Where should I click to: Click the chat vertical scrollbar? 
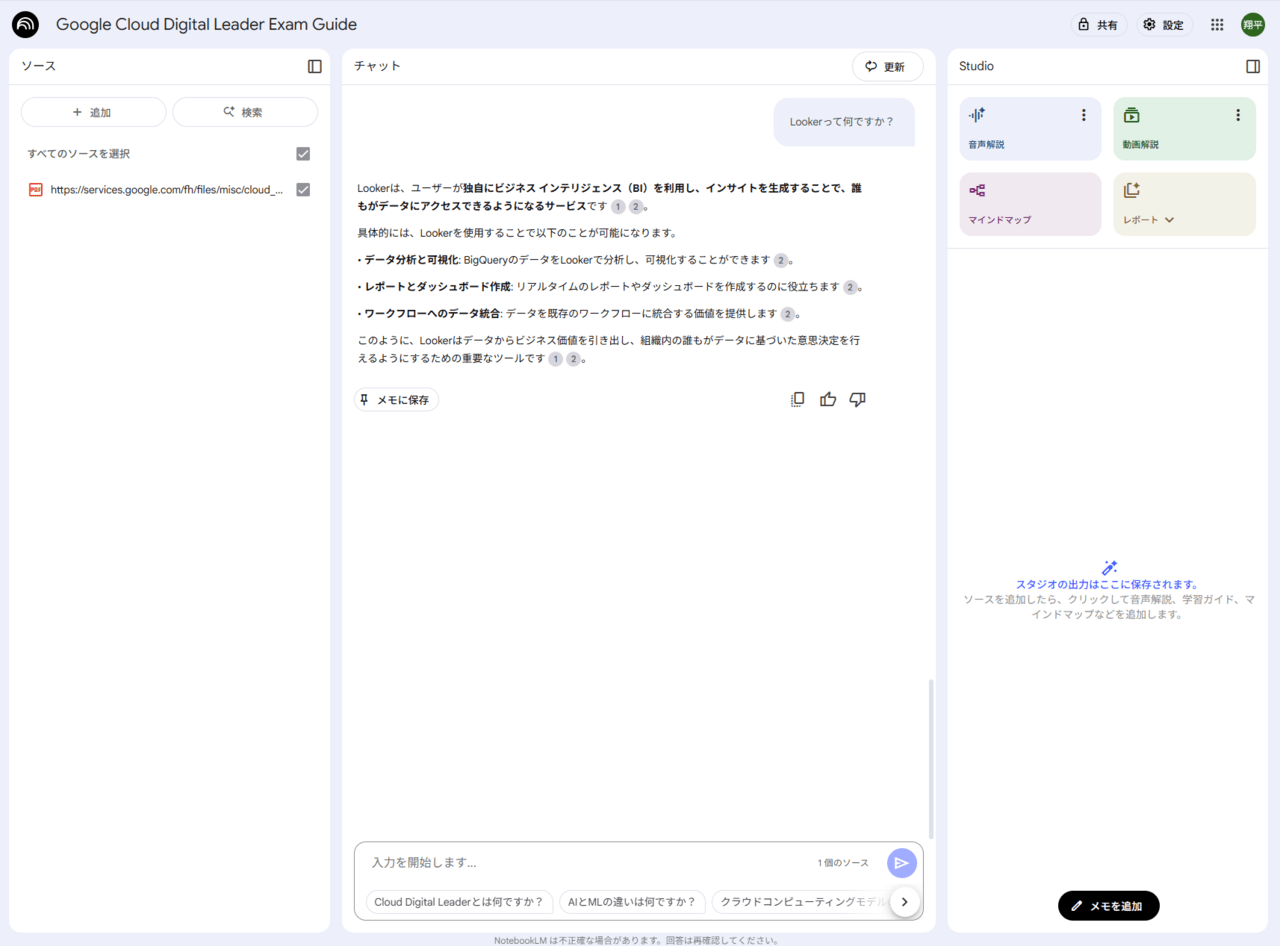[x=931, y=758]
